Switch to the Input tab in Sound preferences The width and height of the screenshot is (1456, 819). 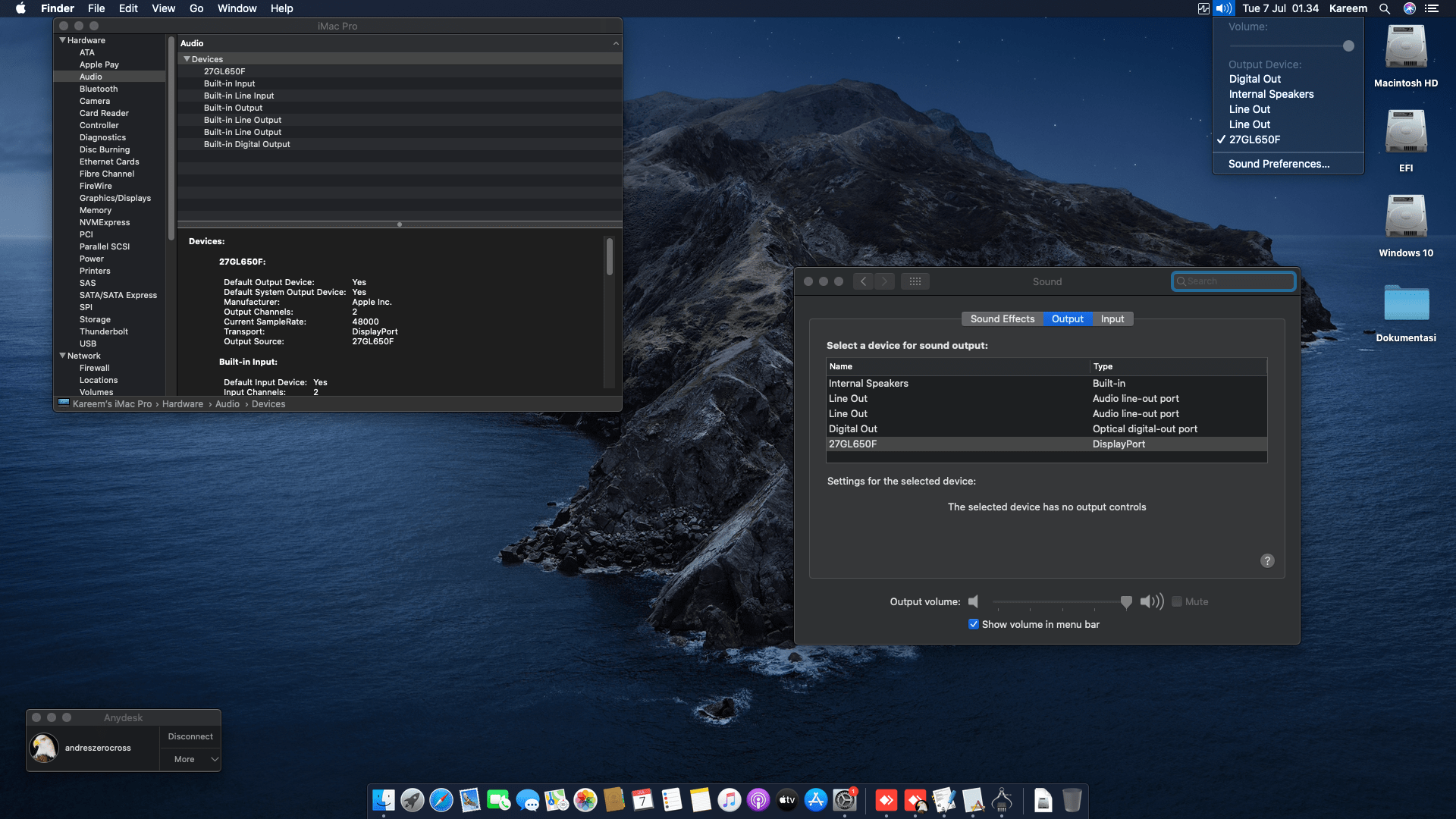1112,318
